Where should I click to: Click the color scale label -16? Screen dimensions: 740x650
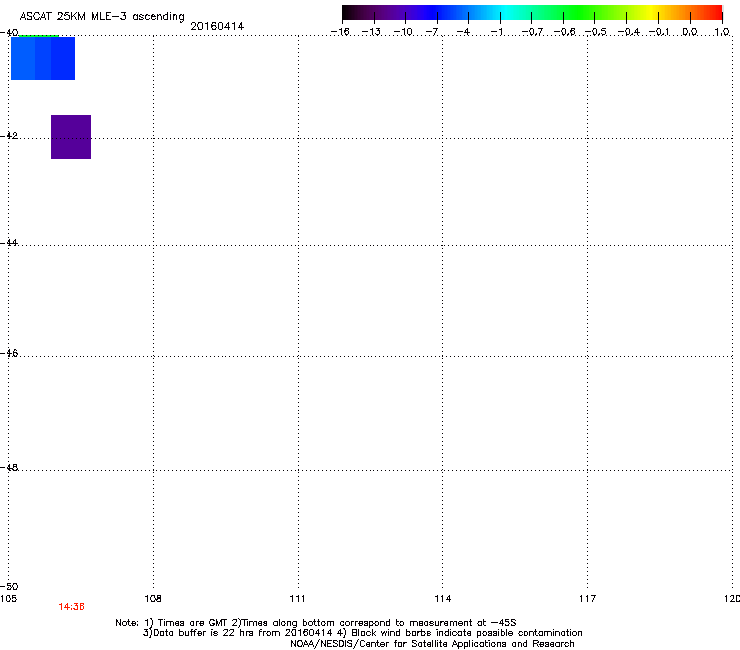340,32
